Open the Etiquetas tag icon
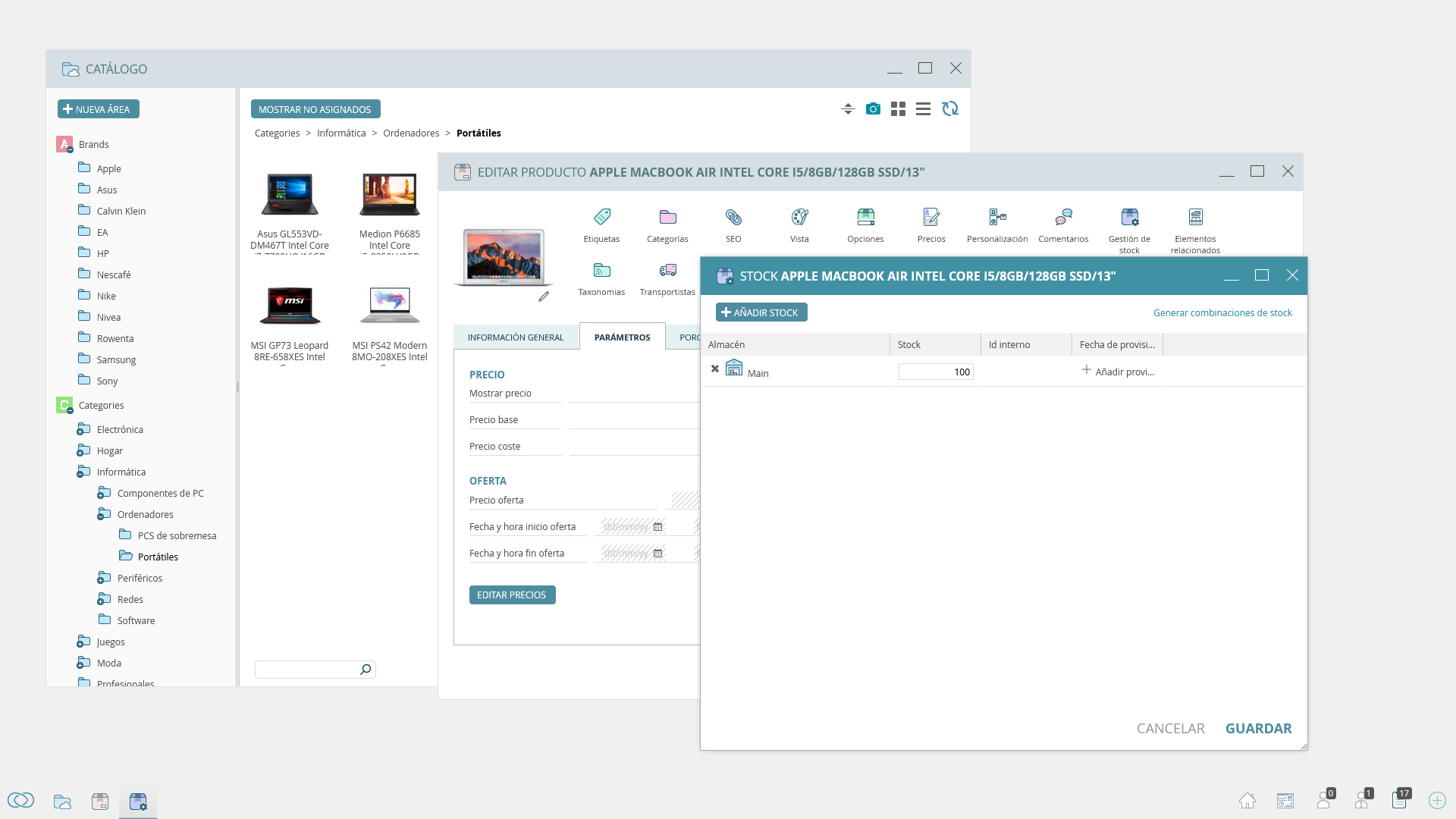This screenshot has width=1456, height=819. click(x=601, y=217)
